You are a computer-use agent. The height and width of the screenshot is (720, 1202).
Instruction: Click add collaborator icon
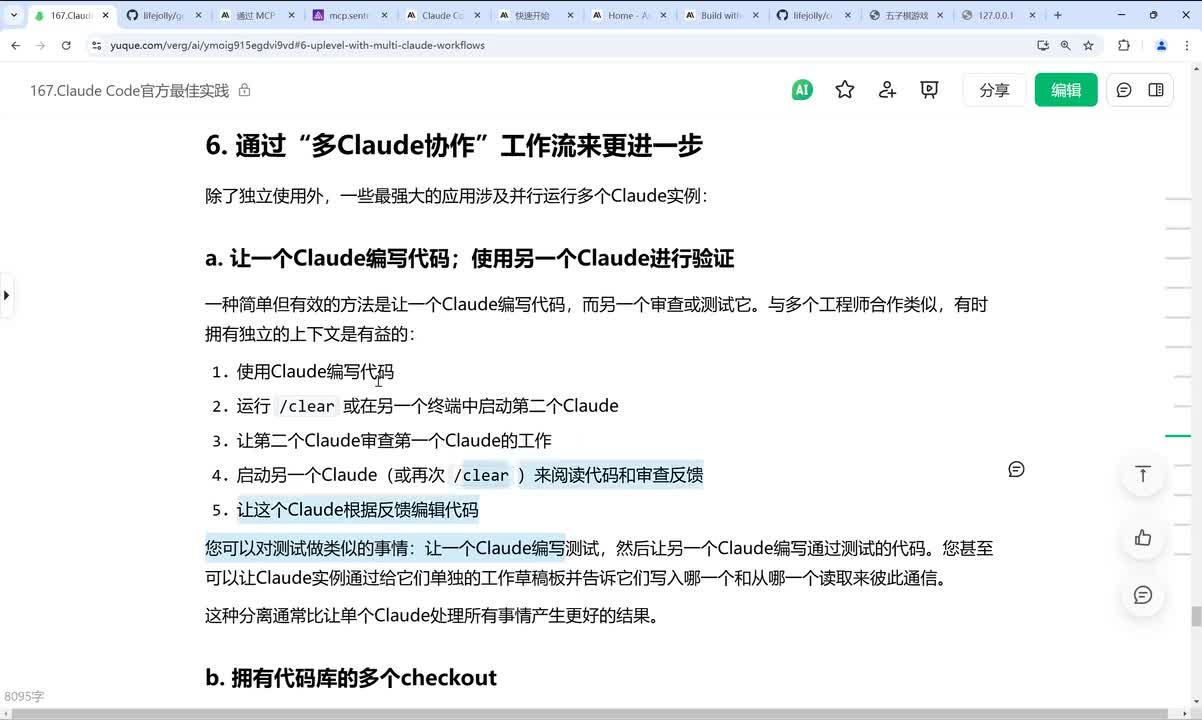(x=887, y=90)
